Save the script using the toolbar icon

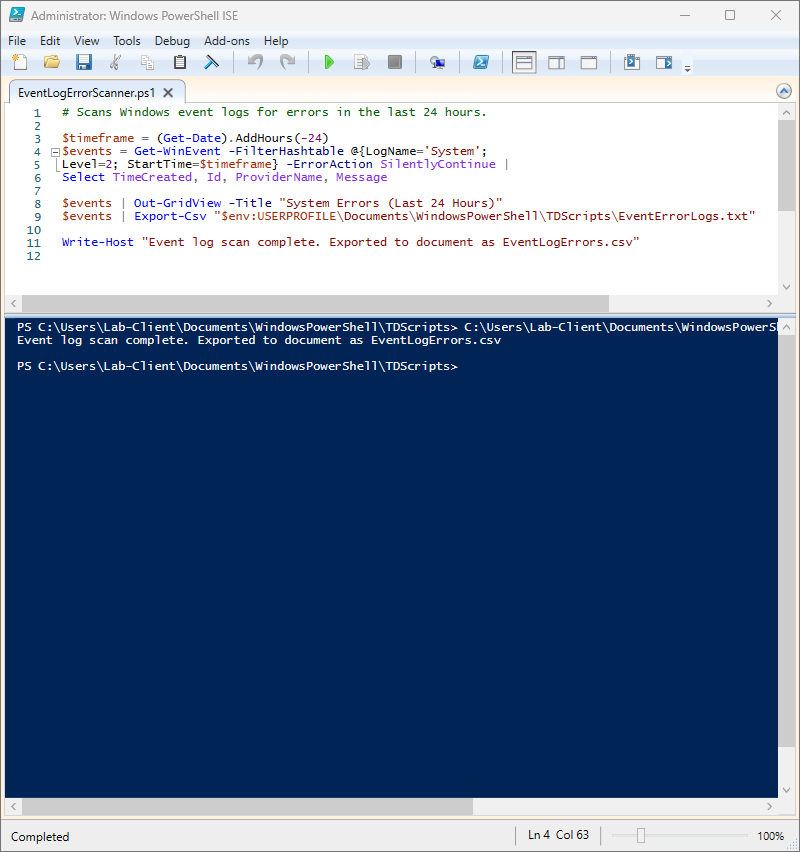click(84, 62)
